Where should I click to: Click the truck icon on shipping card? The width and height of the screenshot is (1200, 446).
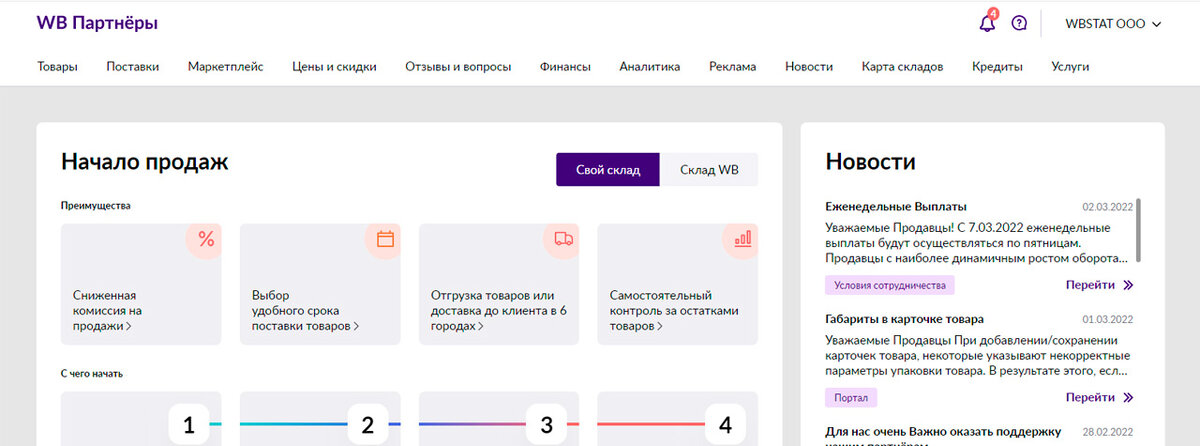[563, 239]
